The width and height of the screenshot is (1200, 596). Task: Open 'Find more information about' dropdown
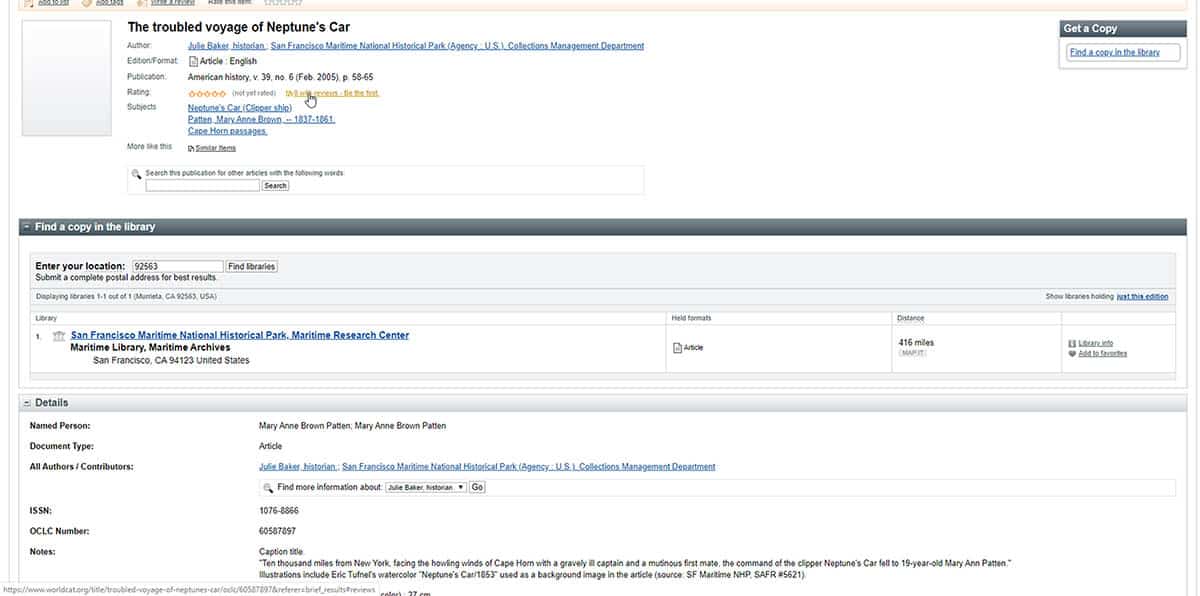pos(426,487)
